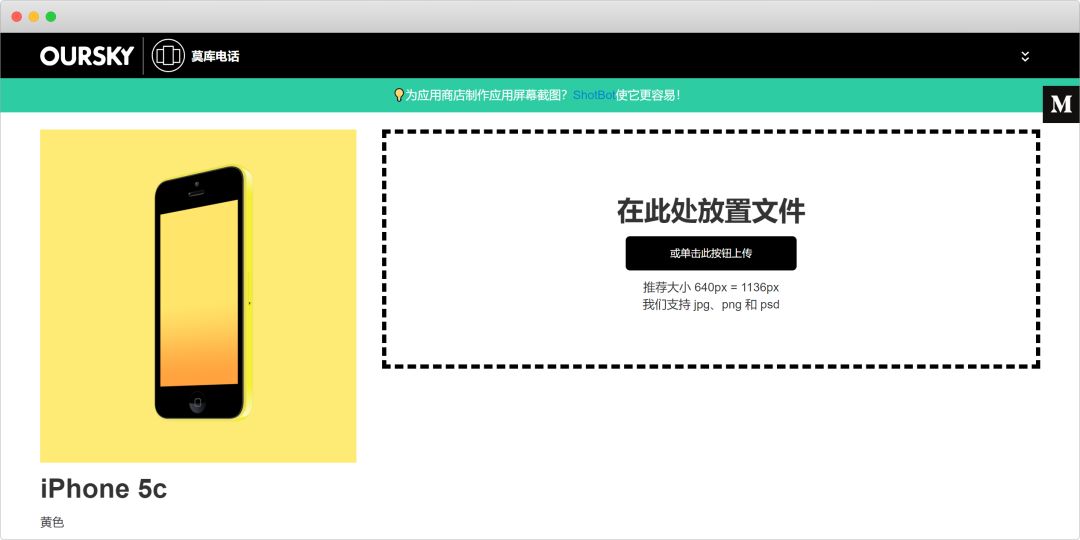
Task: Minimize the window with the yellow button
Action: coord(33,16)
